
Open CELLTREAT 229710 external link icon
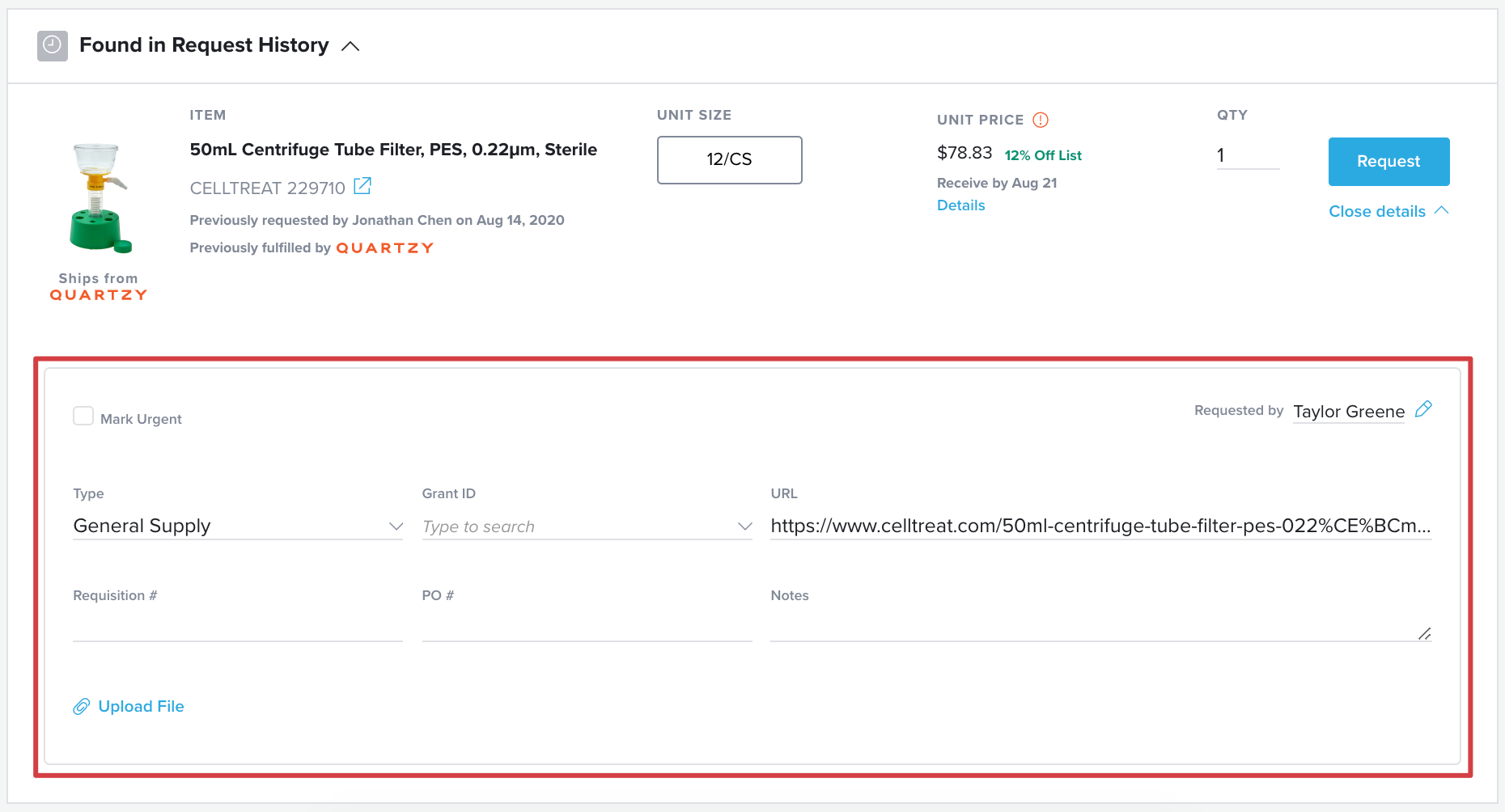click(362, 186)
